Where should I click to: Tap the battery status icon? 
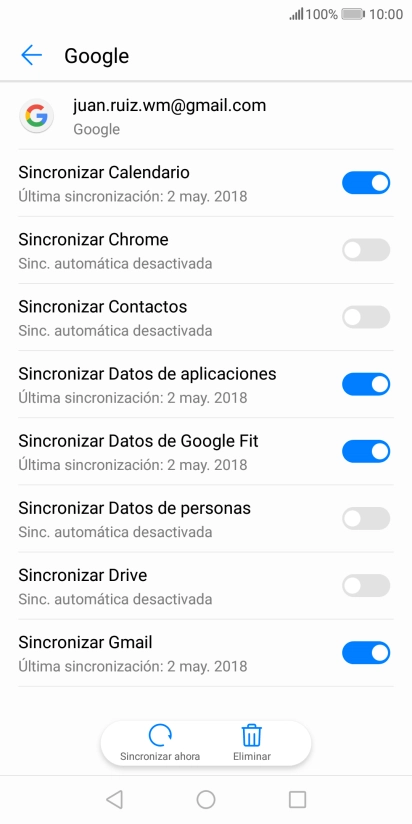coord(353,14)
